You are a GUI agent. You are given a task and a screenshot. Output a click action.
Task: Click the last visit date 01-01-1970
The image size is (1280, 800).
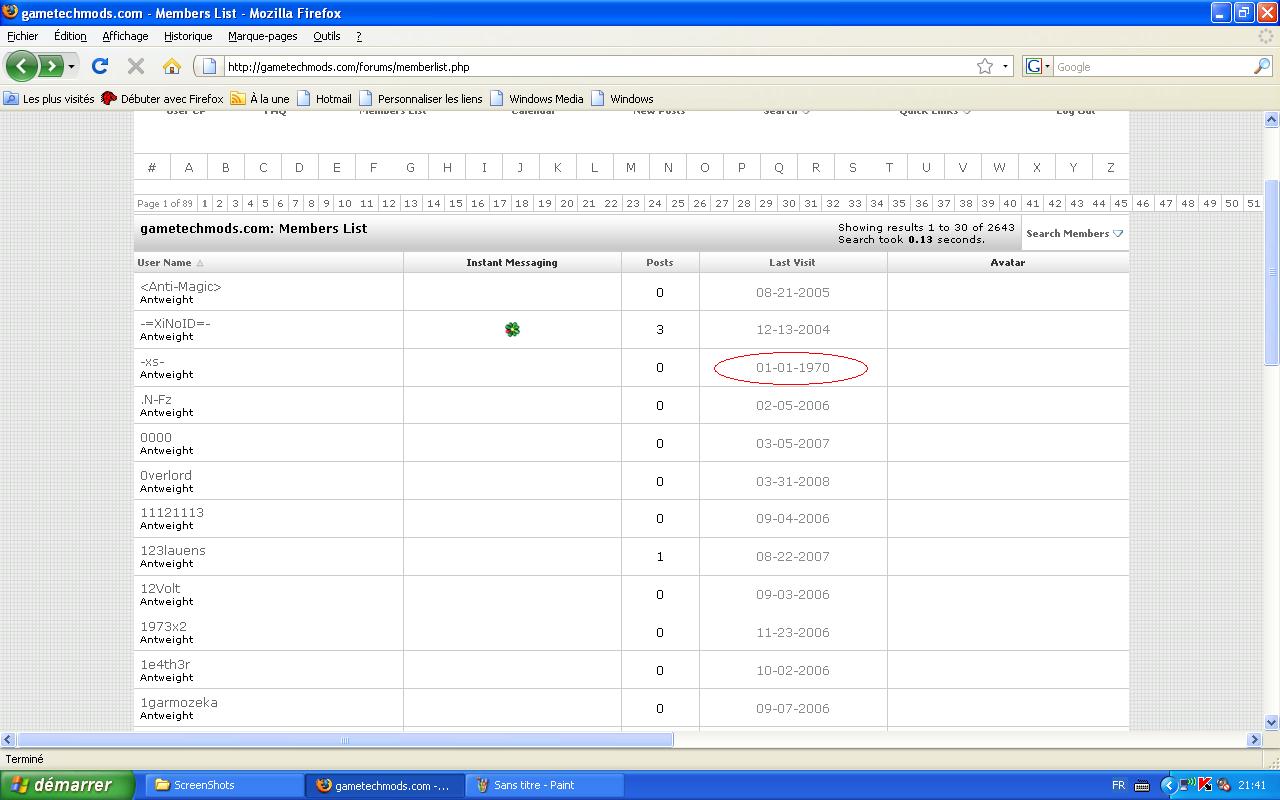pyautogui.click(x=793, y=368)
